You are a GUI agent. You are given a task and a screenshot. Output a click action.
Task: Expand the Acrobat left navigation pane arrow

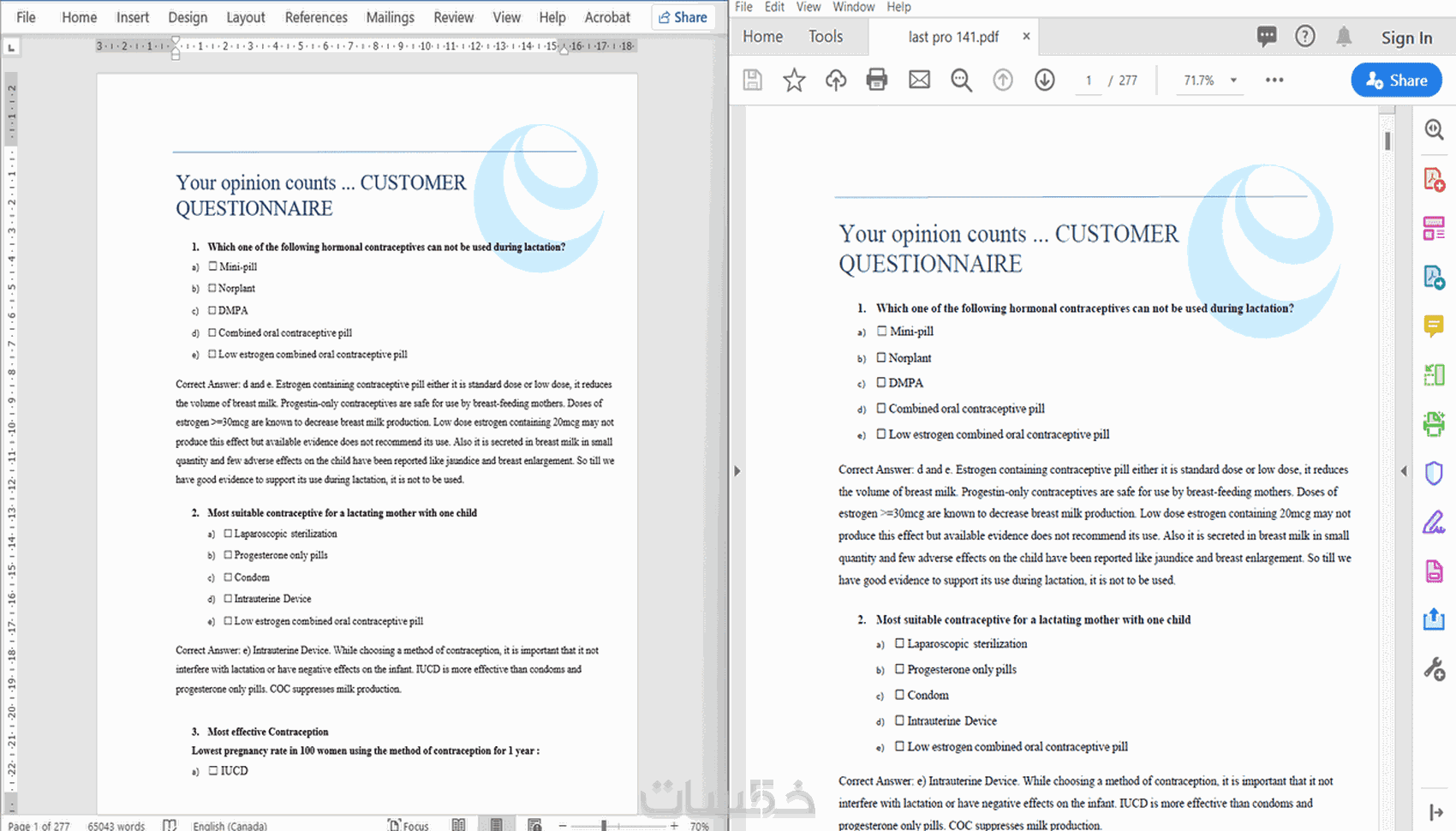737,470
